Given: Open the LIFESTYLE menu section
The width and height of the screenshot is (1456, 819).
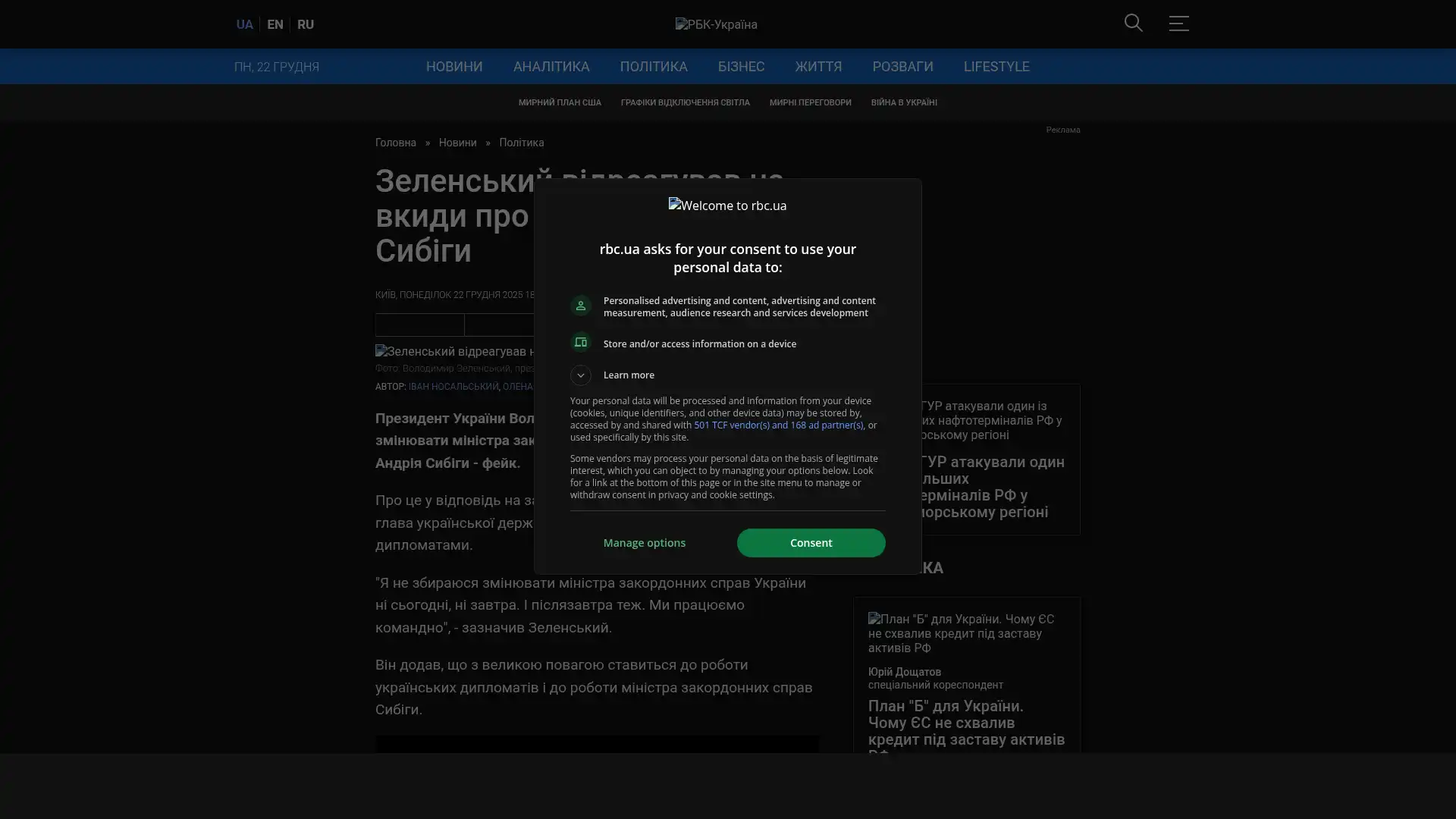Looking at the screenshot, I should [996, 67].
